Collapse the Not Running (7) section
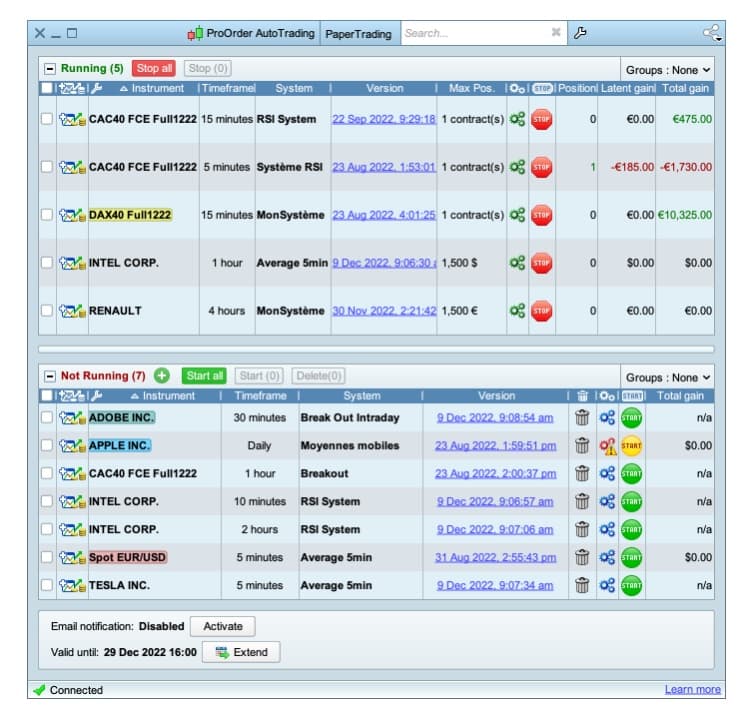Screen dimensions: 746x715 point(49,376)
